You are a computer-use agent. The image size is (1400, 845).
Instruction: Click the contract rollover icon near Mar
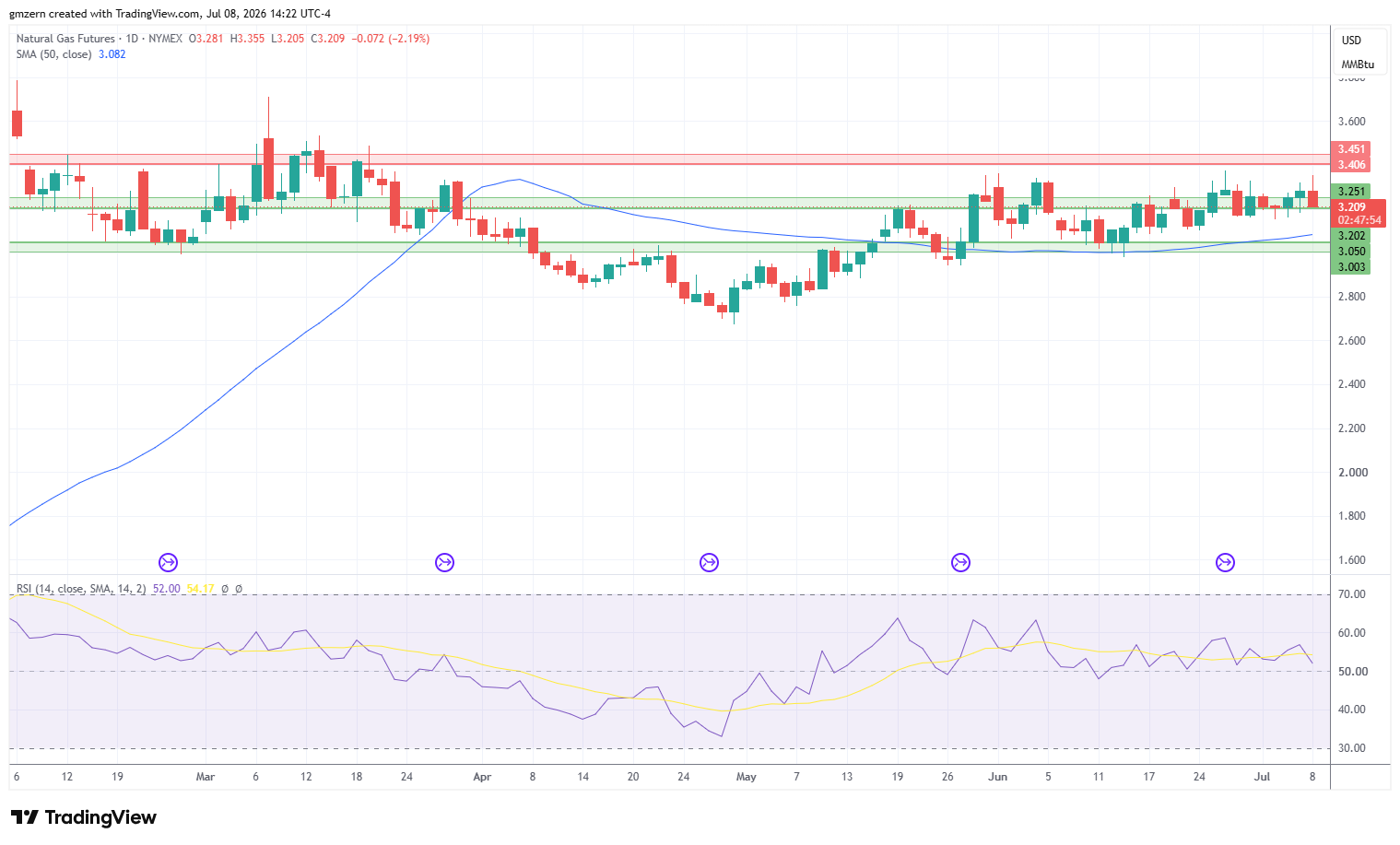click(x=168, y=562)
